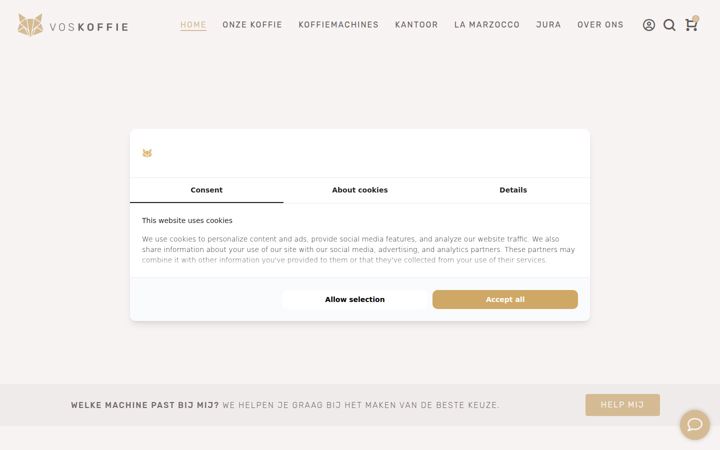
Task: Open the OVER ONS menu item
Action: pyautogui.click(x=600, y=25)
